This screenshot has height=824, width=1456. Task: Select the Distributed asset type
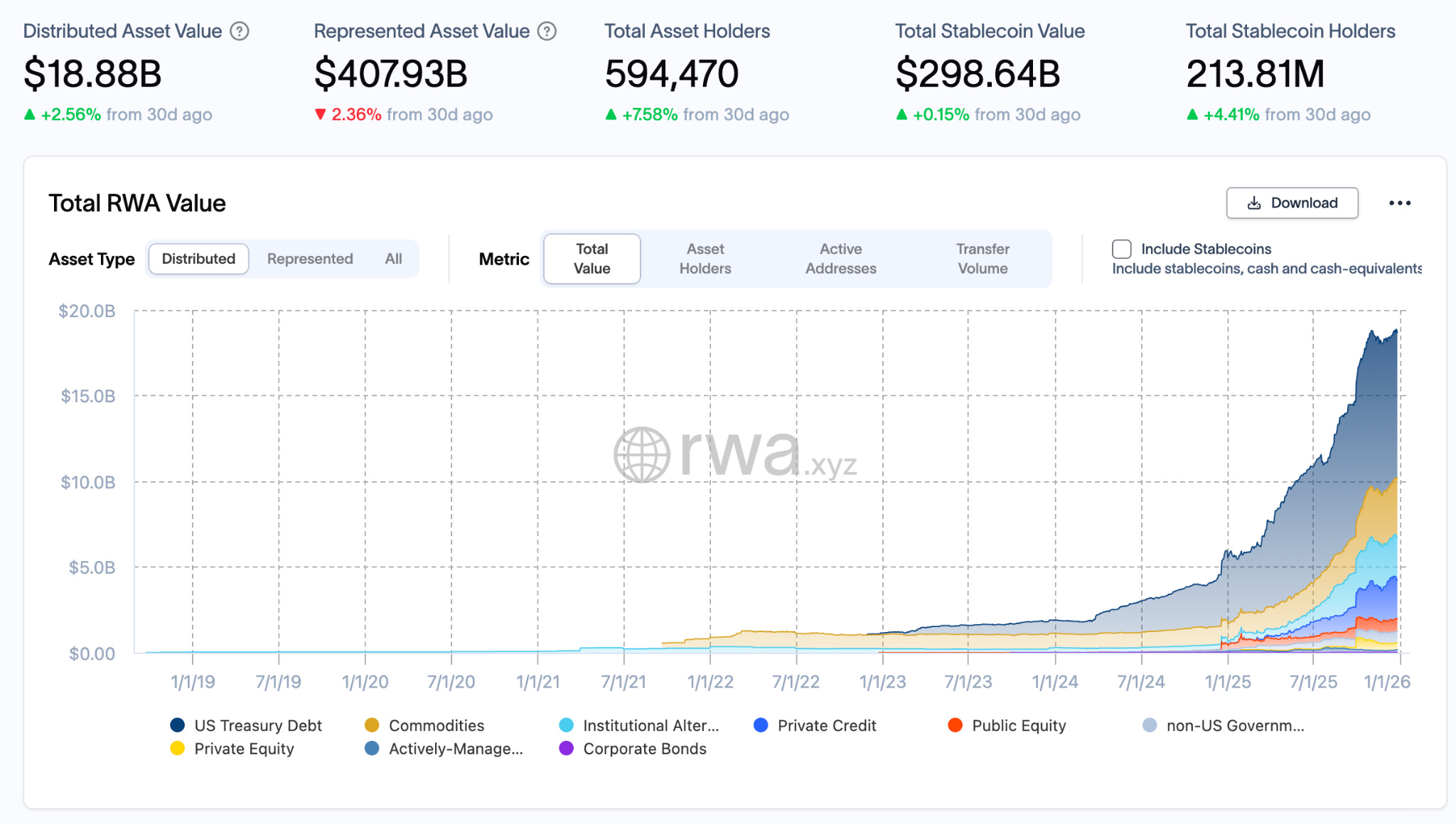pyautogui.click(x=198, y=259)
